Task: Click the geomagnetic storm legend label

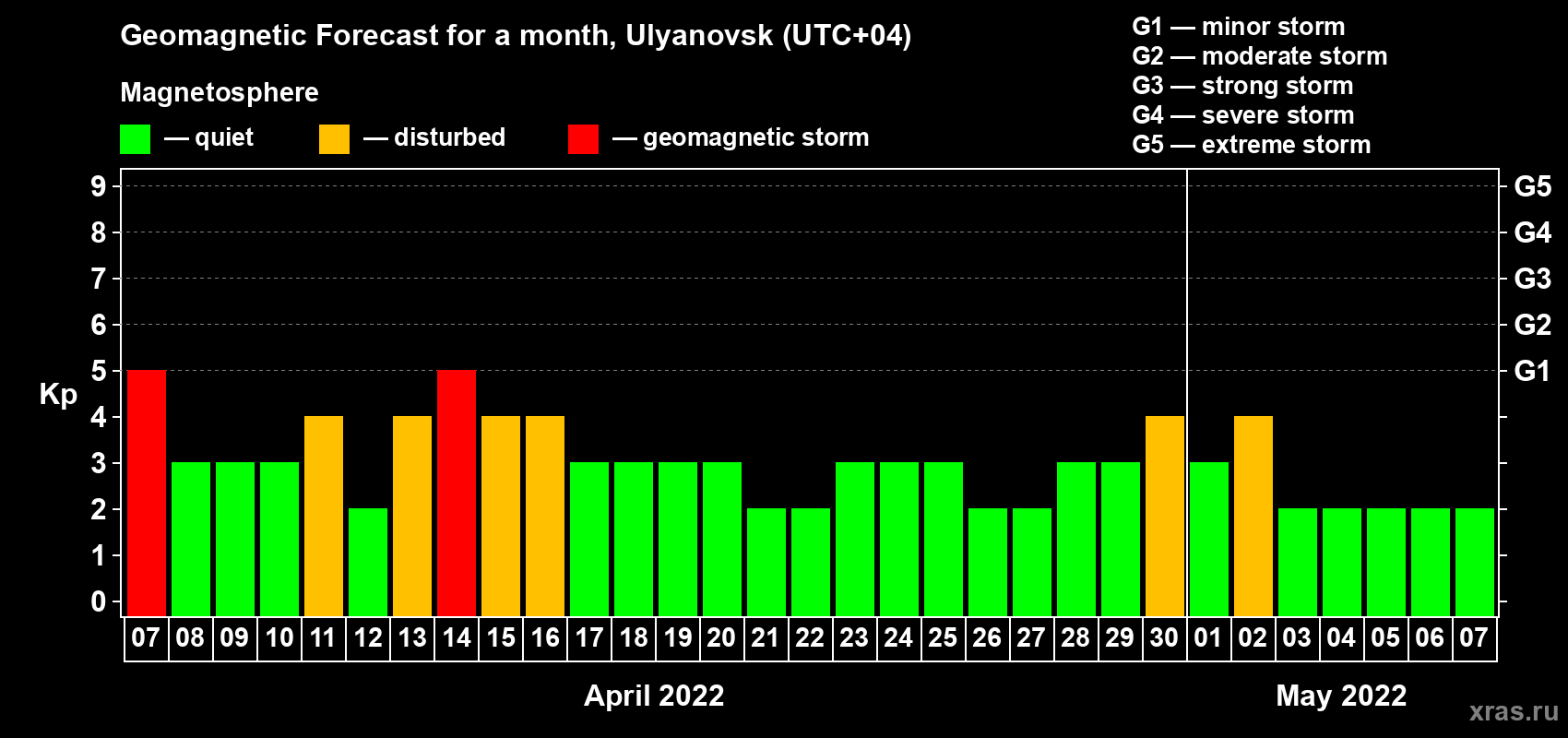Action: click(756, 137)
